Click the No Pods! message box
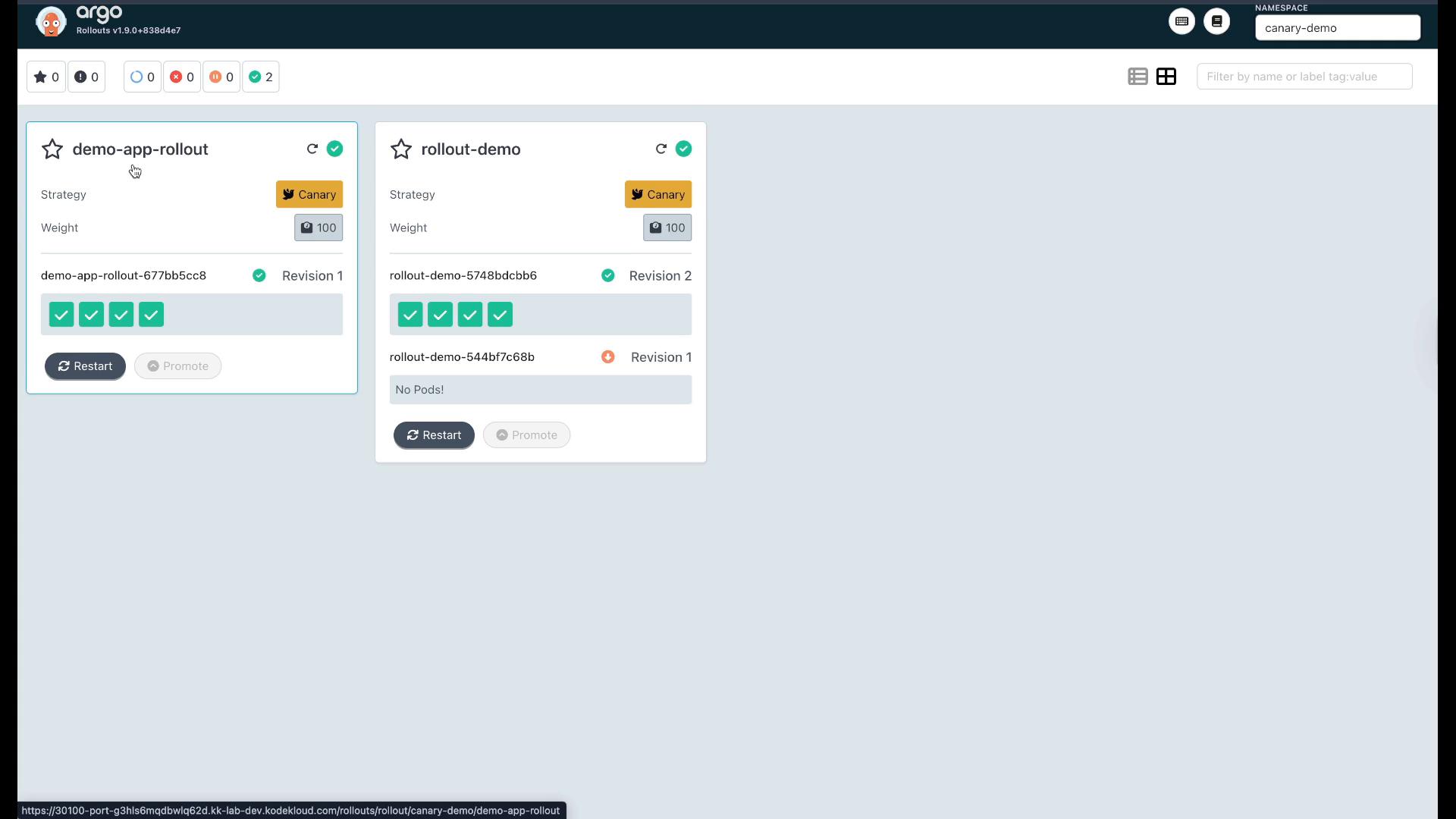The height and width of the screenshot is (819, 1456). 541,390
